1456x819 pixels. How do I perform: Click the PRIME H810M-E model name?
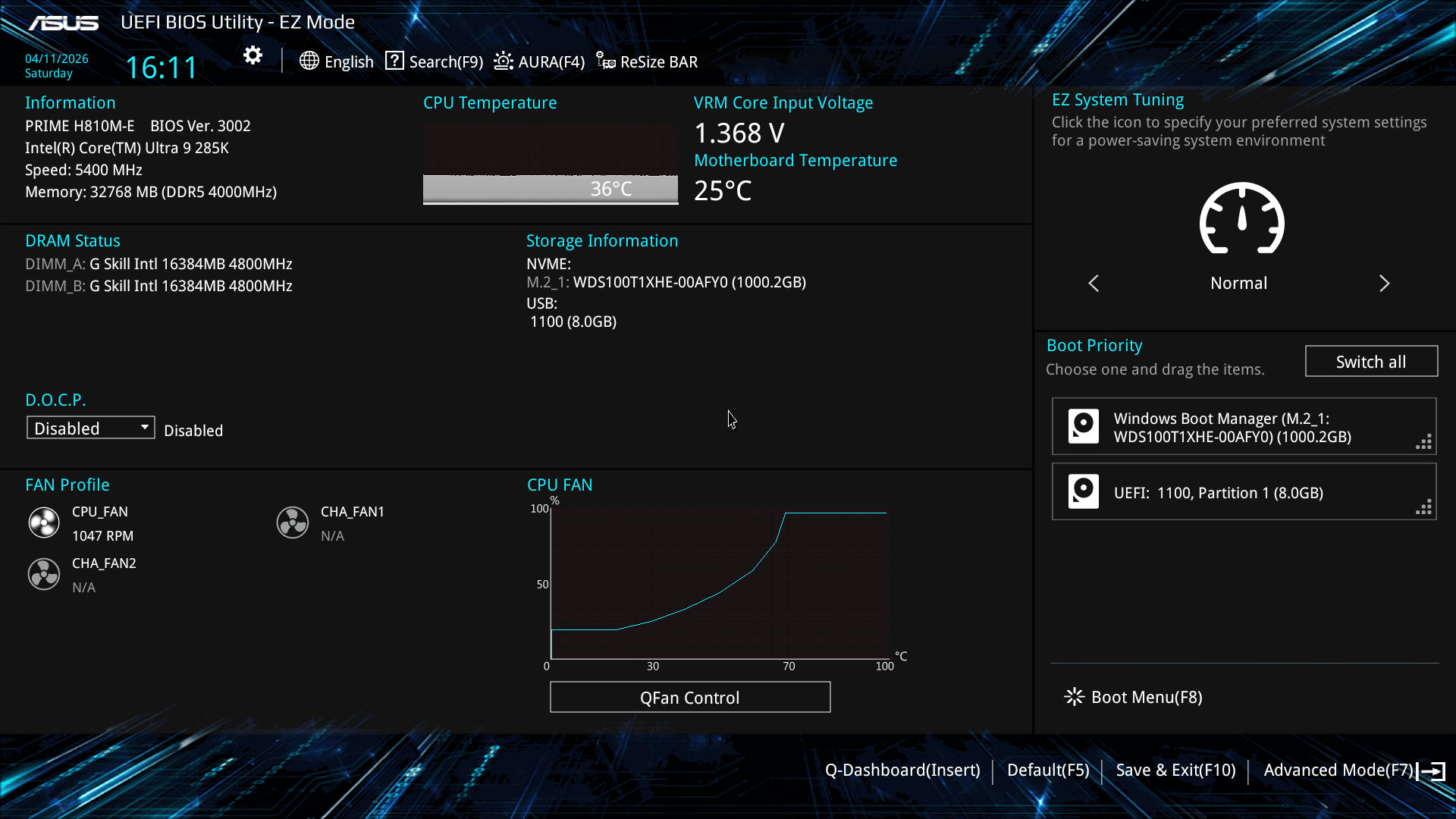tap(80, 126)
